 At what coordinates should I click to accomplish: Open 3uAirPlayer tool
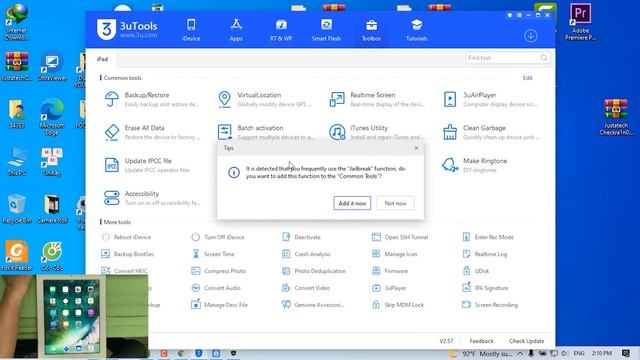pyautogui.click(x=490, y=99)
